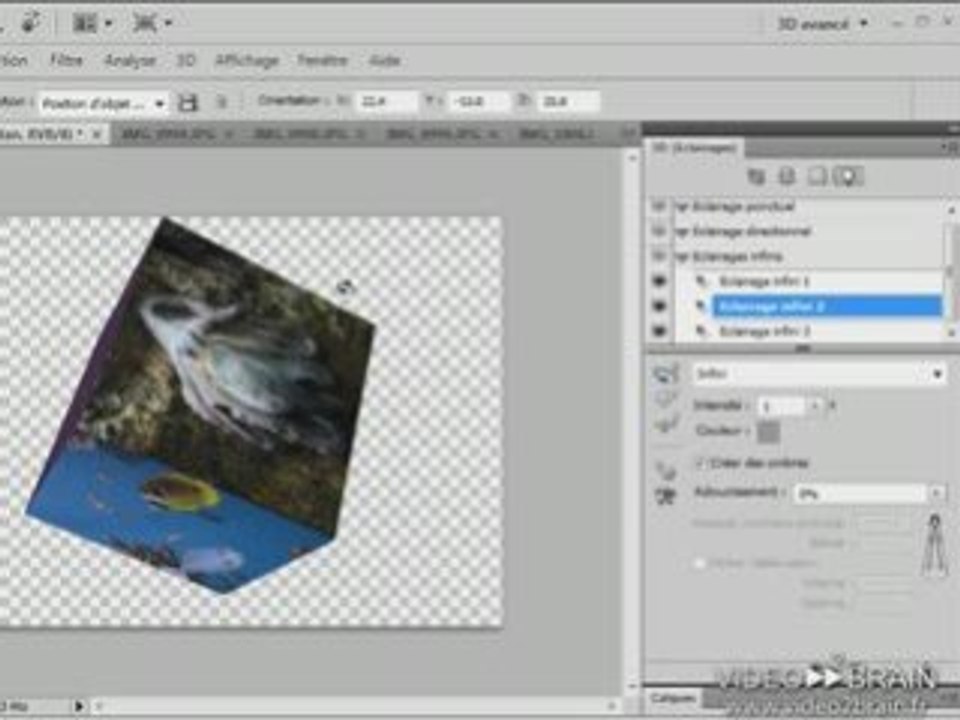
Task: Collapse the Éclairage ponctuel group triangle
Action: (680, 207)
